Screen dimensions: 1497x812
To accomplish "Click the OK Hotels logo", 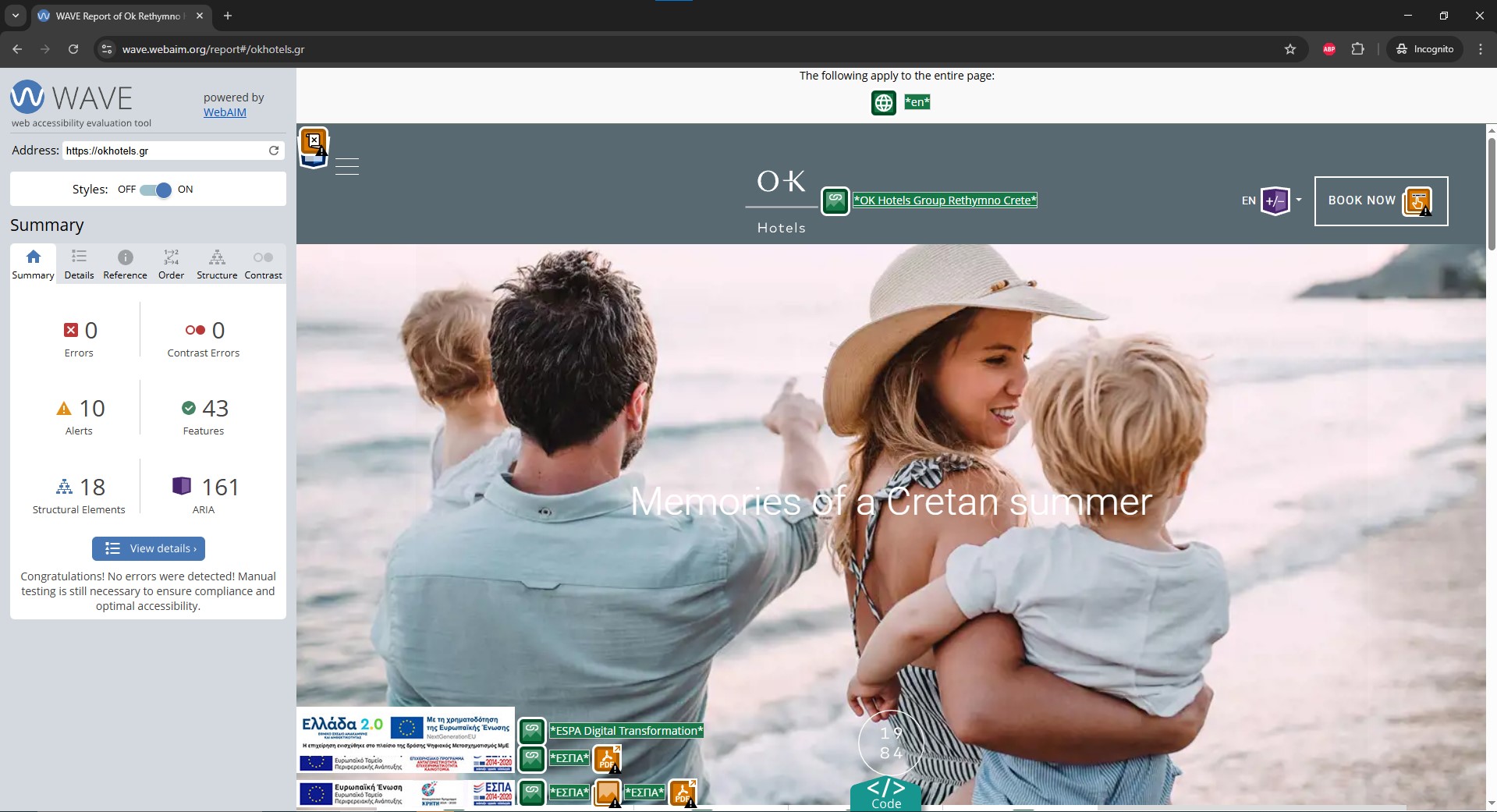I will point(781,201).
